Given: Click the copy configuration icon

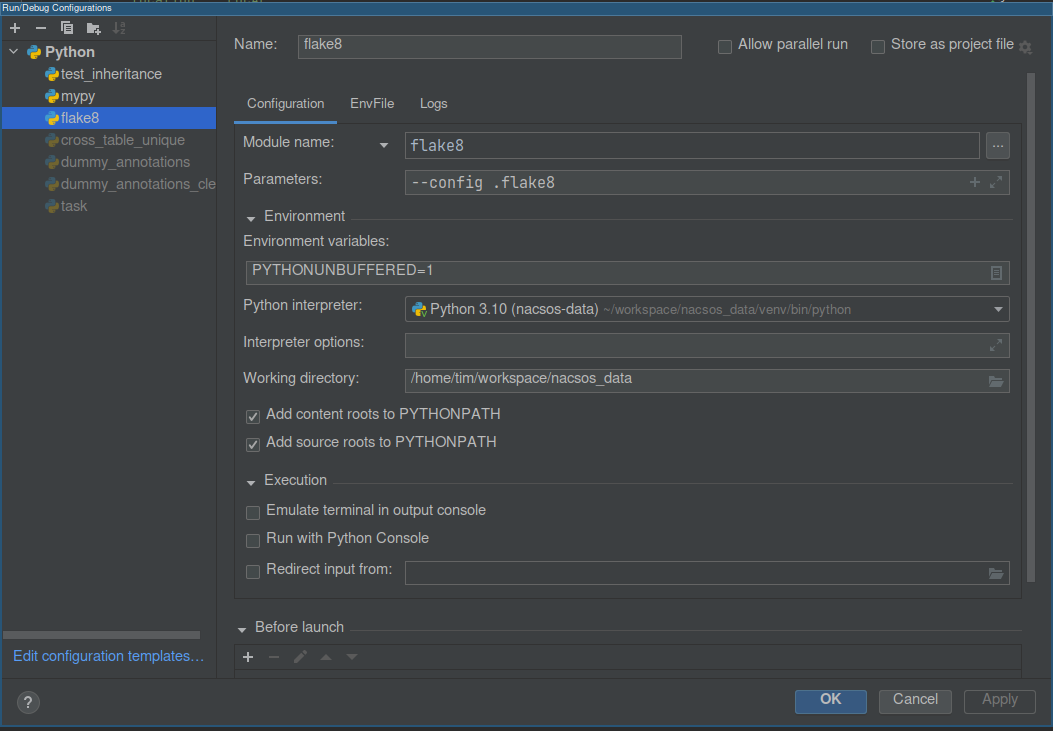Looking at the screenshot, I should tap(67, 28).
